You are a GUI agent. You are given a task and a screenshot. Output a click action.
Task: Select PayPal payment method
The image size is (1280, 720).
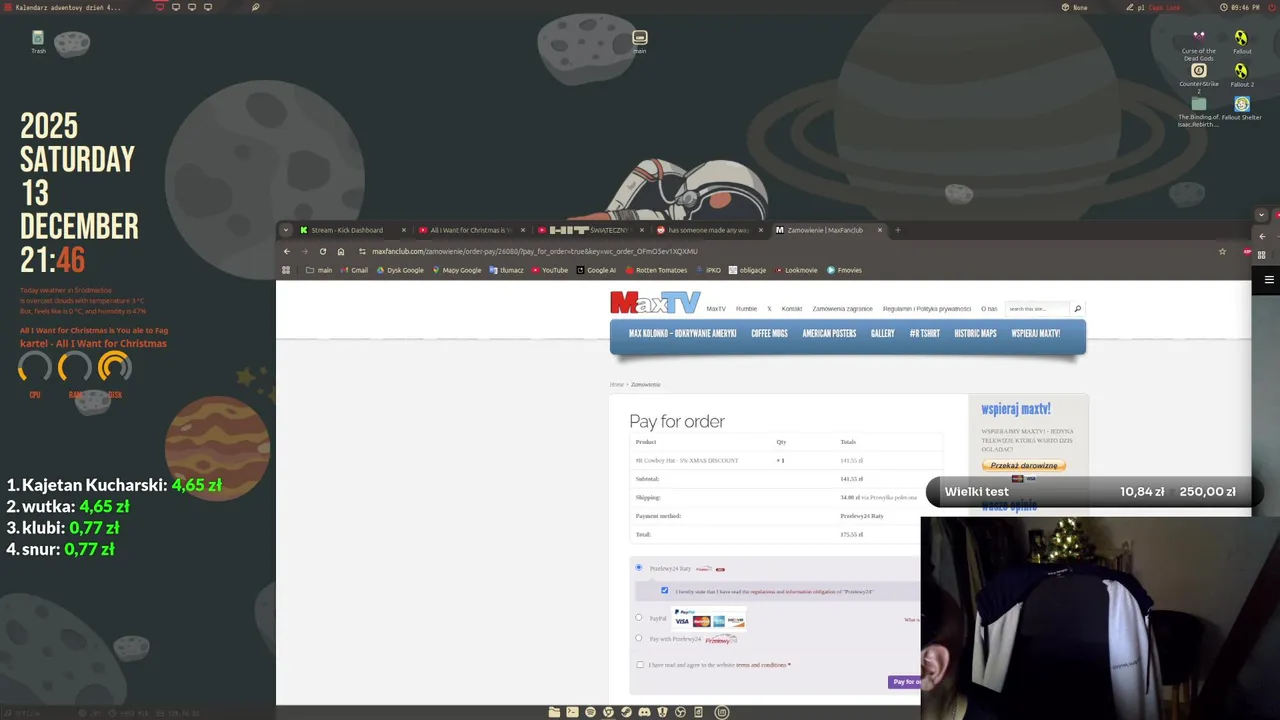[639, 617]
